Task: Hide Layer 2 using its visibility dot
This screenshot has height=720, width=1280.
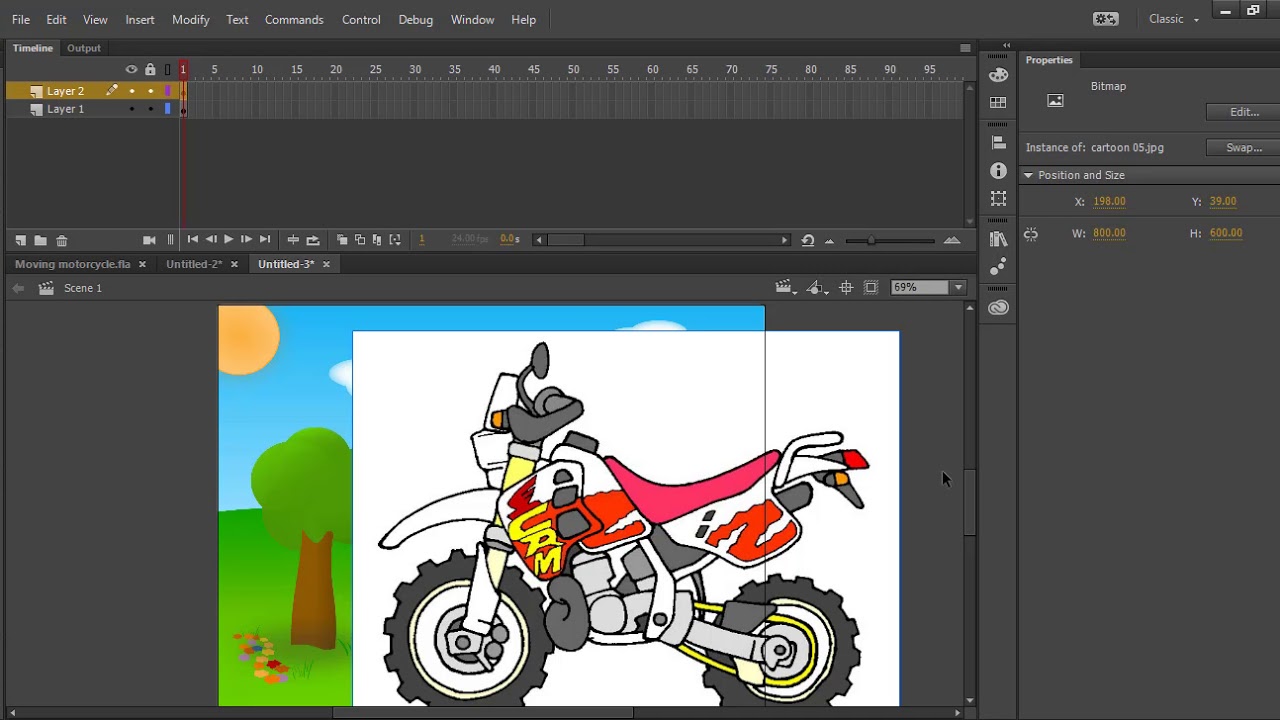Action: coord(131,91)
